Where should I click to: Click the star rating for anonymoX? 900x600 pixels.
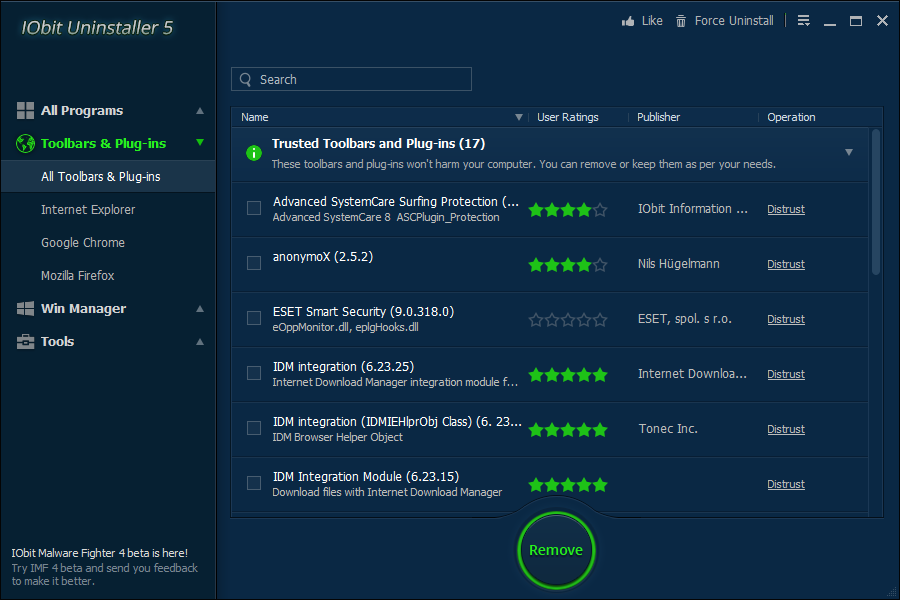point(568,265)
